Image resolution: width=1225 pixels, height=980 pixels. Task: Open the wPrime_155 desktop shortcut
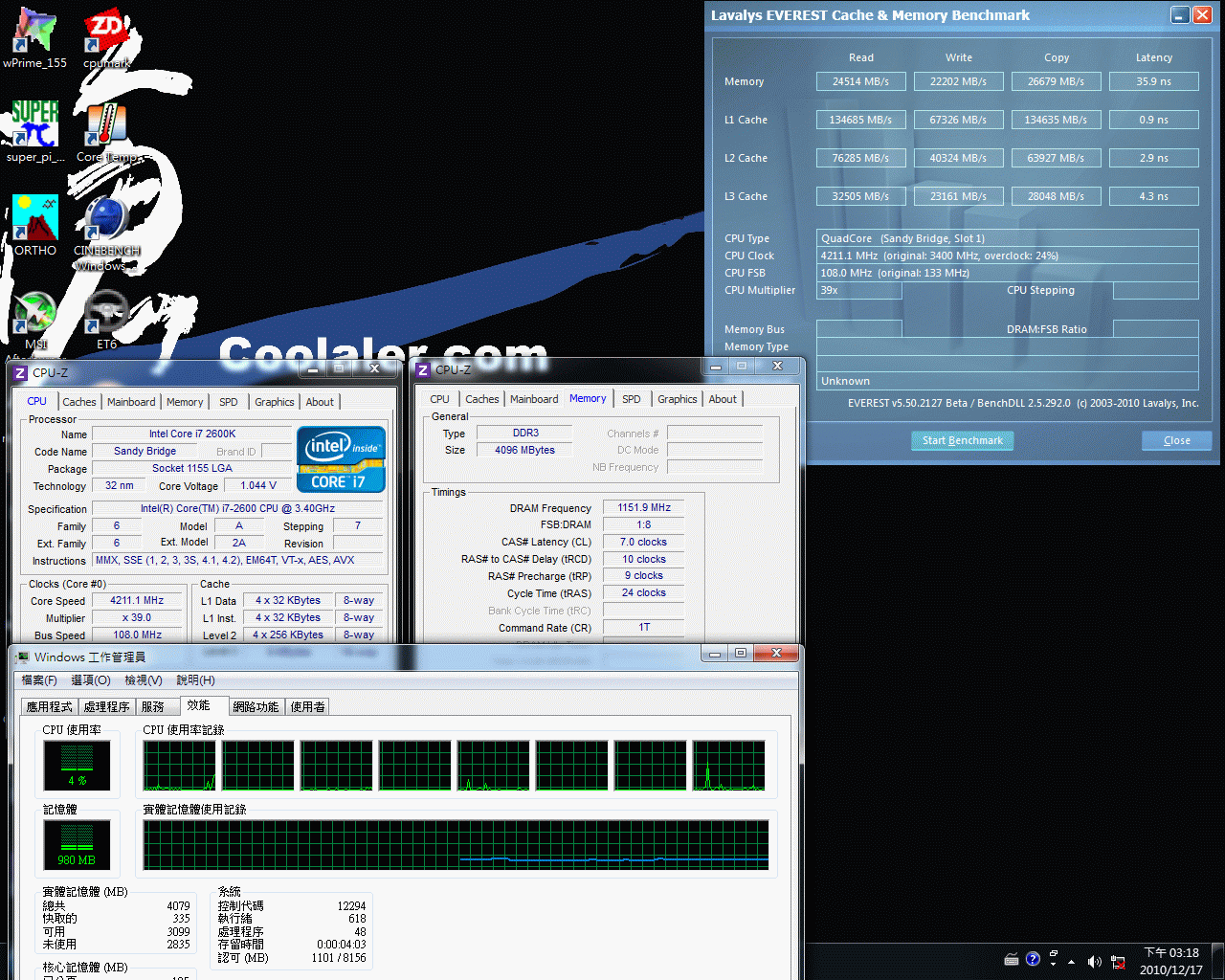click(34, 38)
